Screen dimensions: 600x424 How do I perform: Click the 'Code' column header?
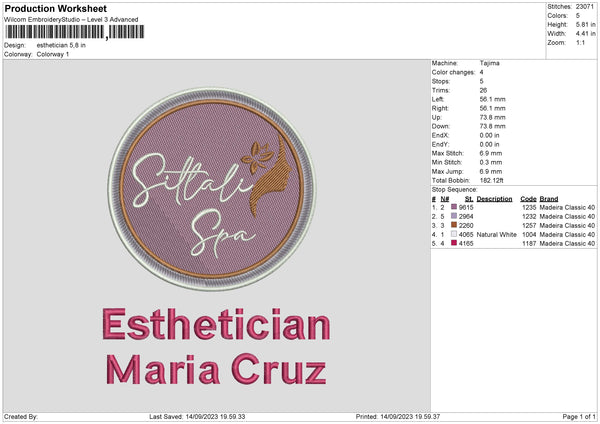[528, 199]
